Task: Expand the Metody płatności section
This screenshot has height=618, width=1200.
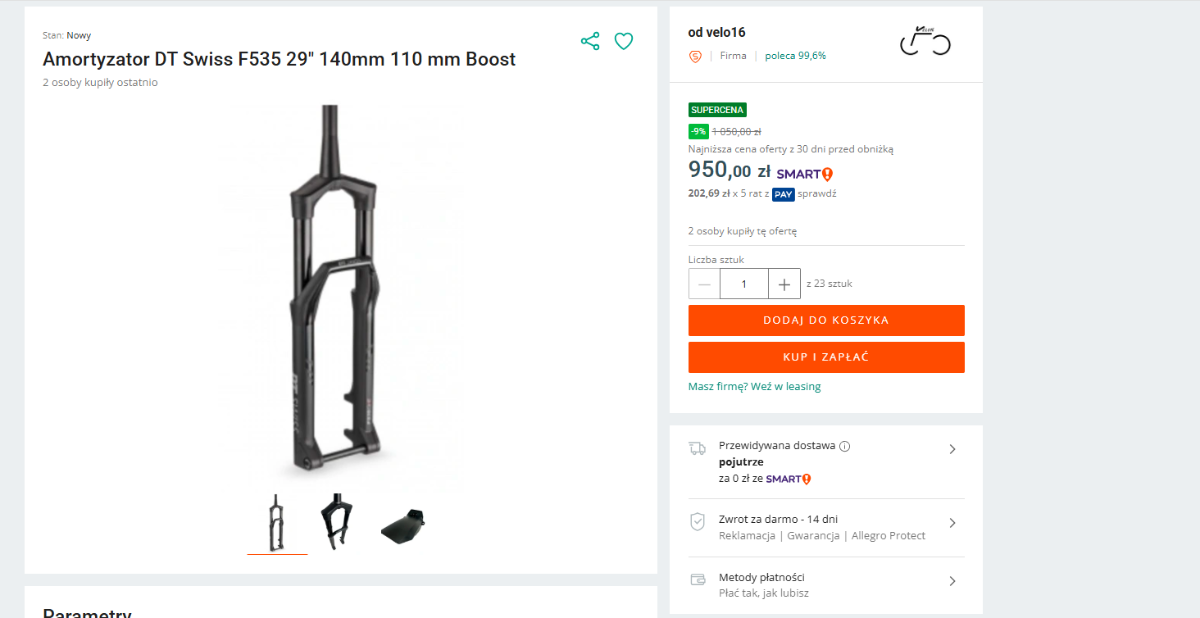Action: pos(952,581)
